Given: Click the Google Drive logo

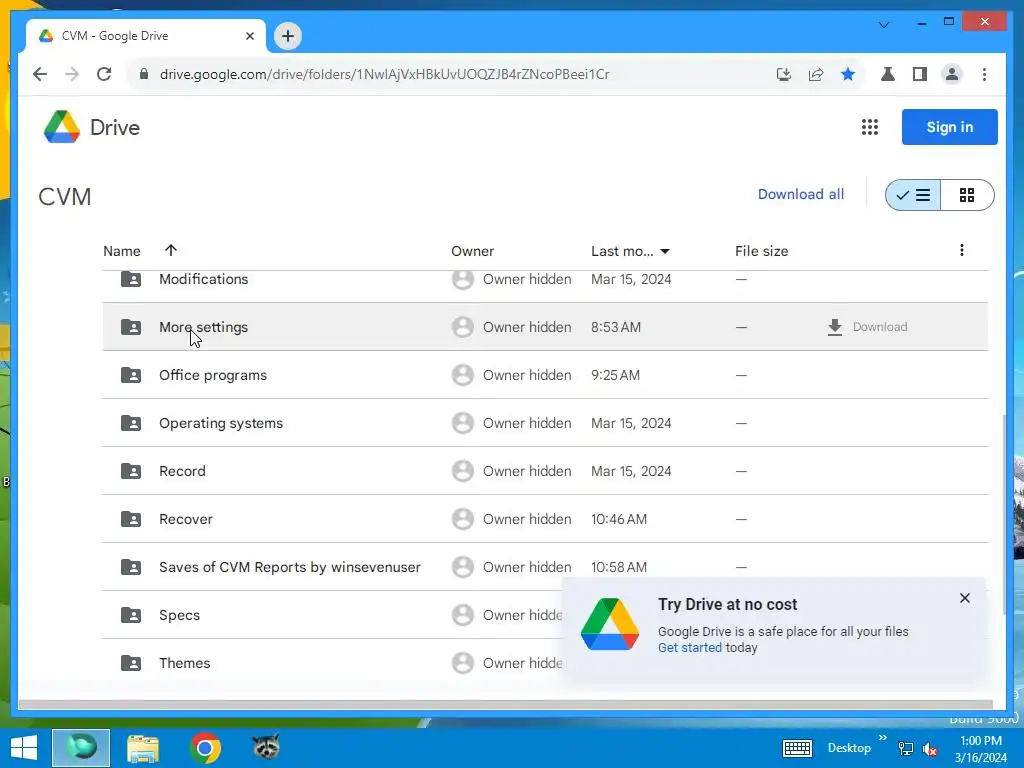Looking at the screenshot, I should point(61,127).
